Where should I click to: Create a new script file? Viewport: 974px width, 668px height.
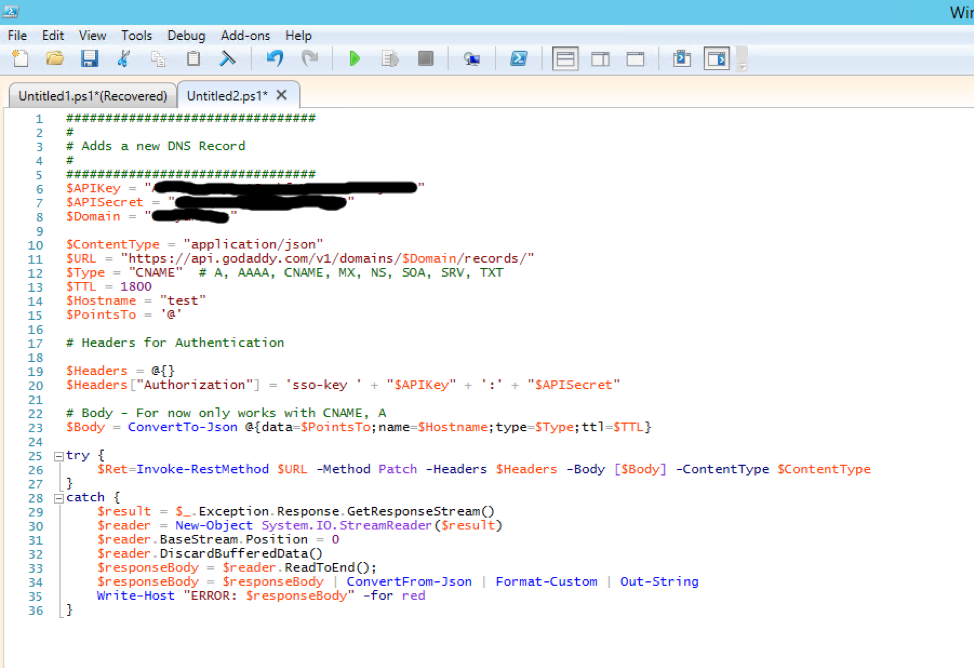20,59
